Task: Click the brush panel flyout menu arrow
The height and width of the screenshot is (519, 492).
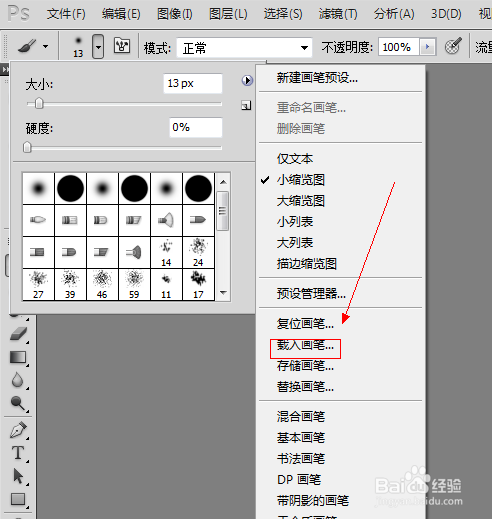Action: [x=247, y=80]
